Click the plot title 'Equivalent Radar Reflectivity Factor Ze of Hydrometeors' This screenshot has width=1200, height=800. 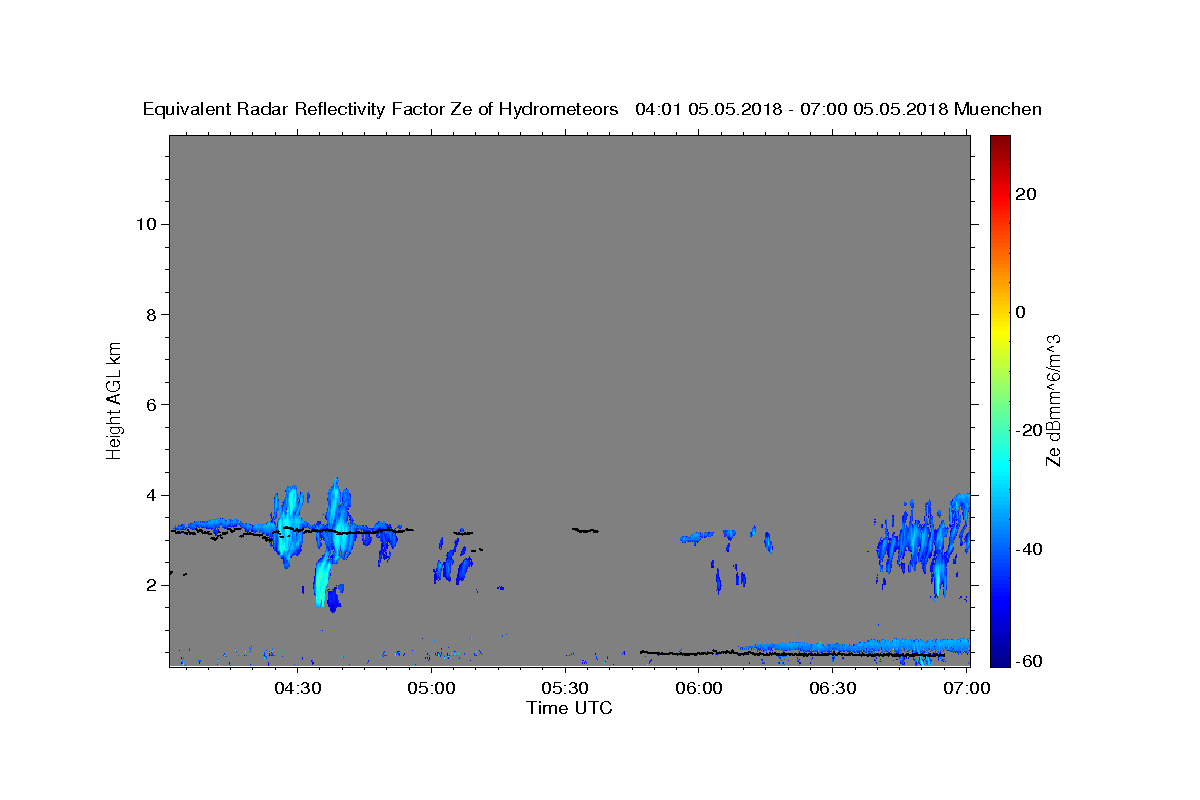tap(381, 110)
